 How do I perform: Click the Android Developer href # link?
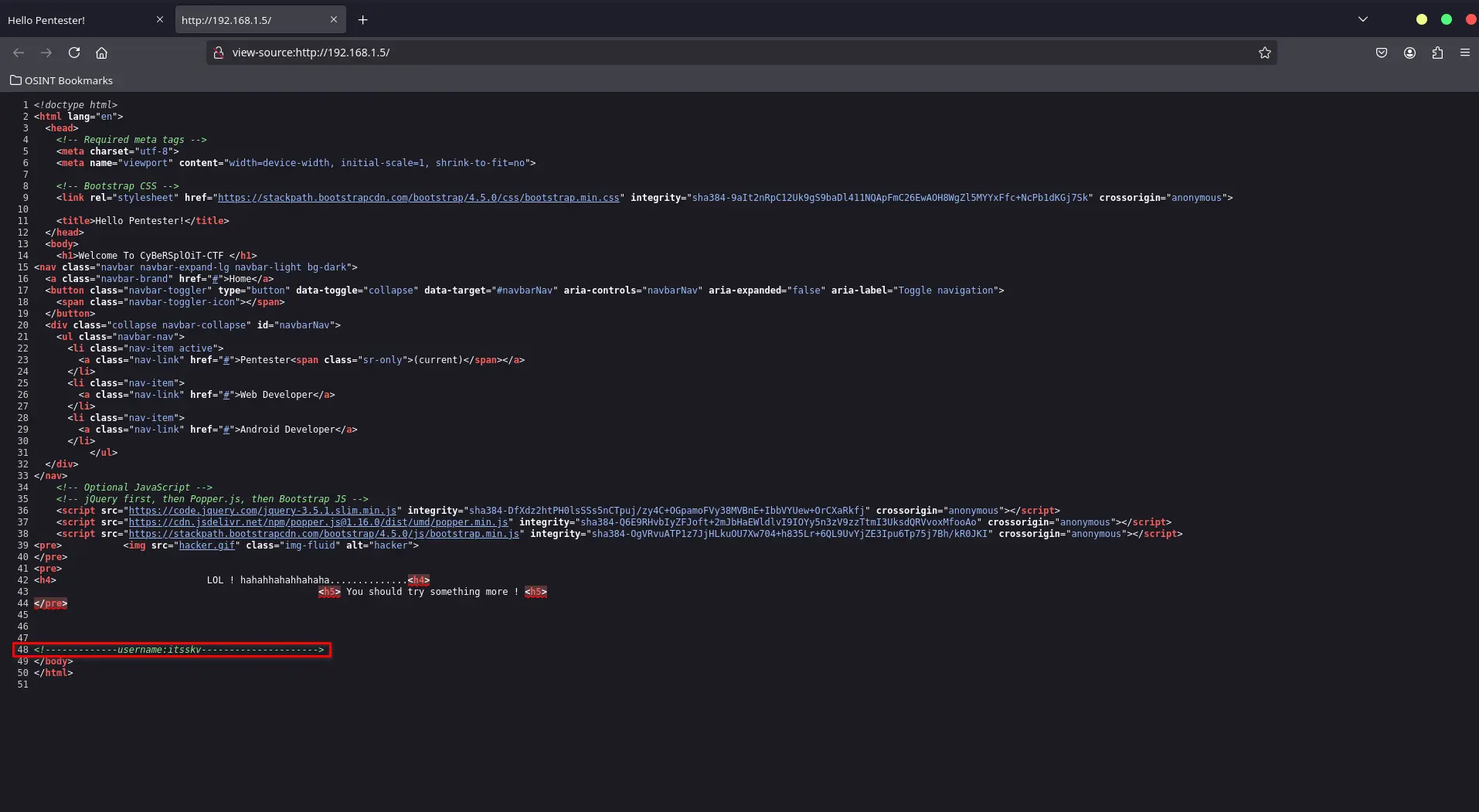tap(227, 430)
